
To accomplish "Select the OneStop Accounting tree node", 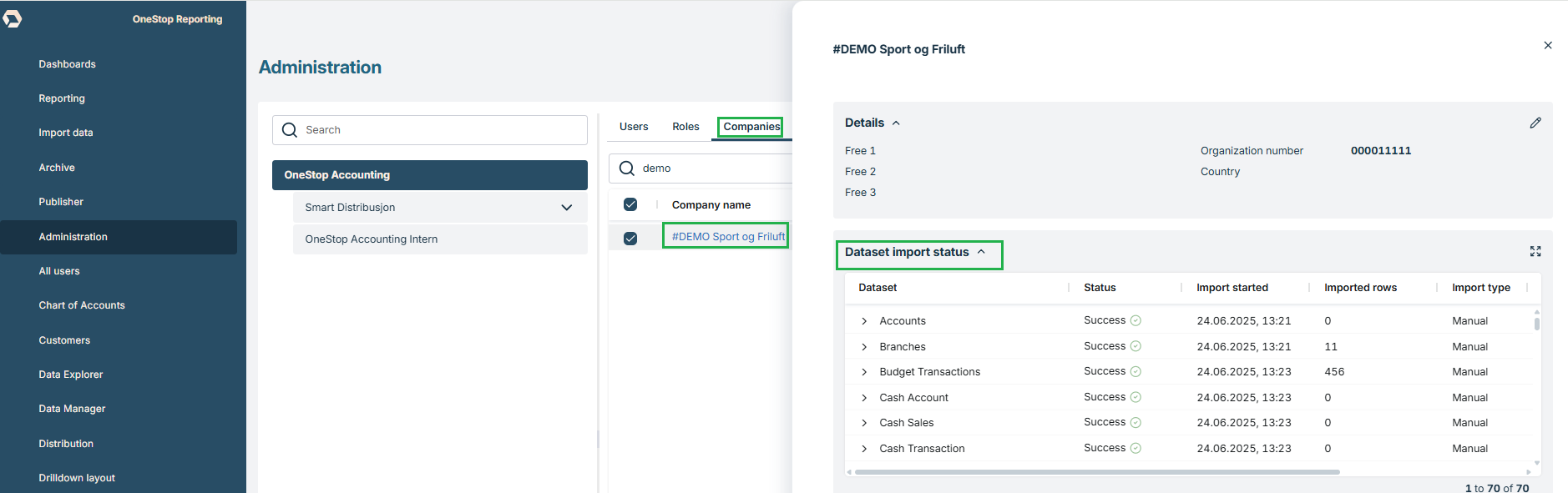I will [430, 175].
